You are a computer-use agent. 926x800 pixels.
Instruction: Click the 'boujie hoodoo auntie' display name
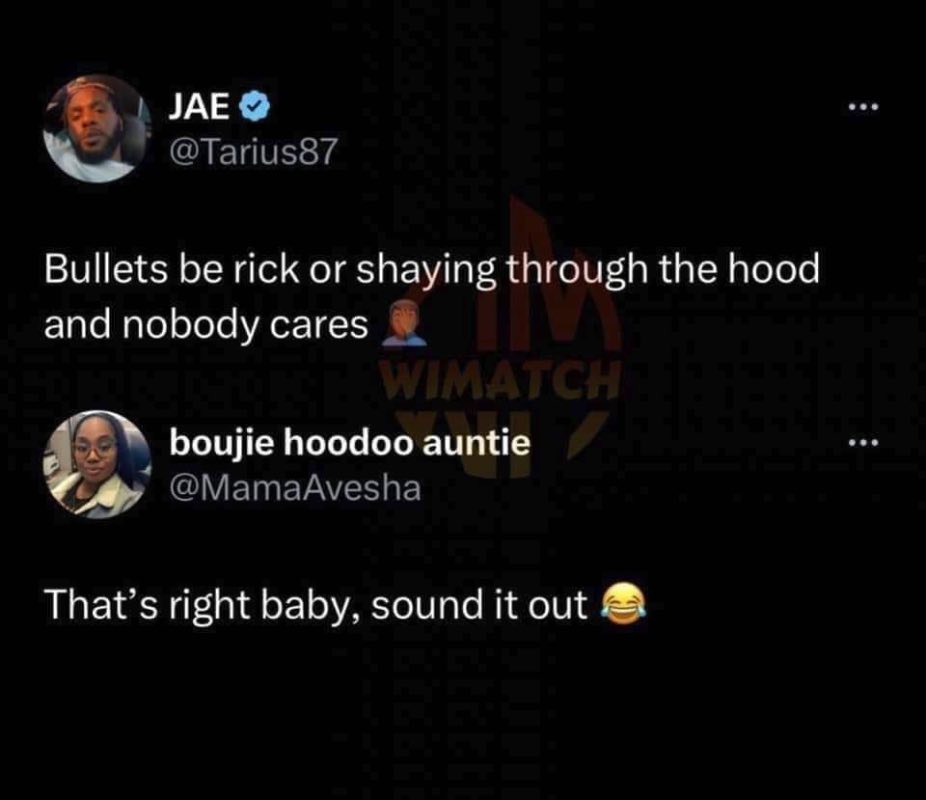click(x=350, y=443)
